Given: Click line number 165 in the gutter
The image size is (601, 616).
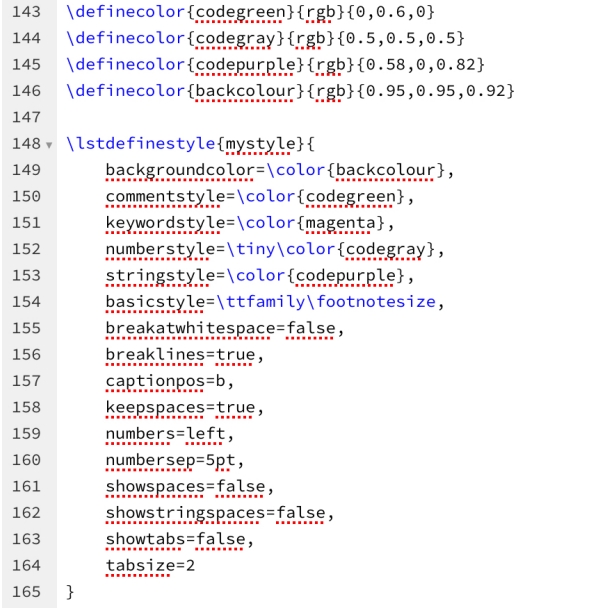Looking at the screenshot, I should (26, 591).
